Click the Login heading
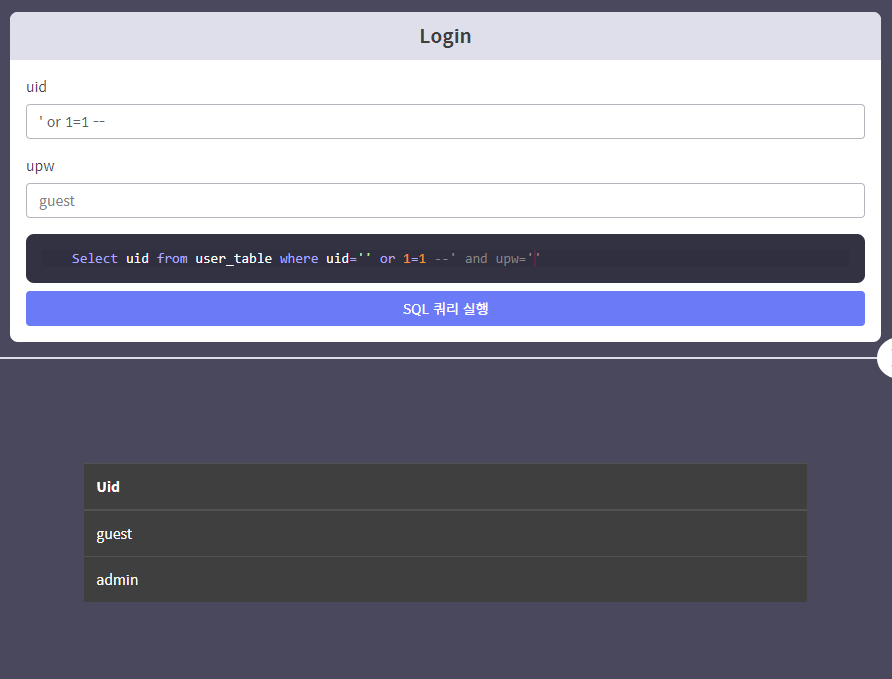 [445, 36]
